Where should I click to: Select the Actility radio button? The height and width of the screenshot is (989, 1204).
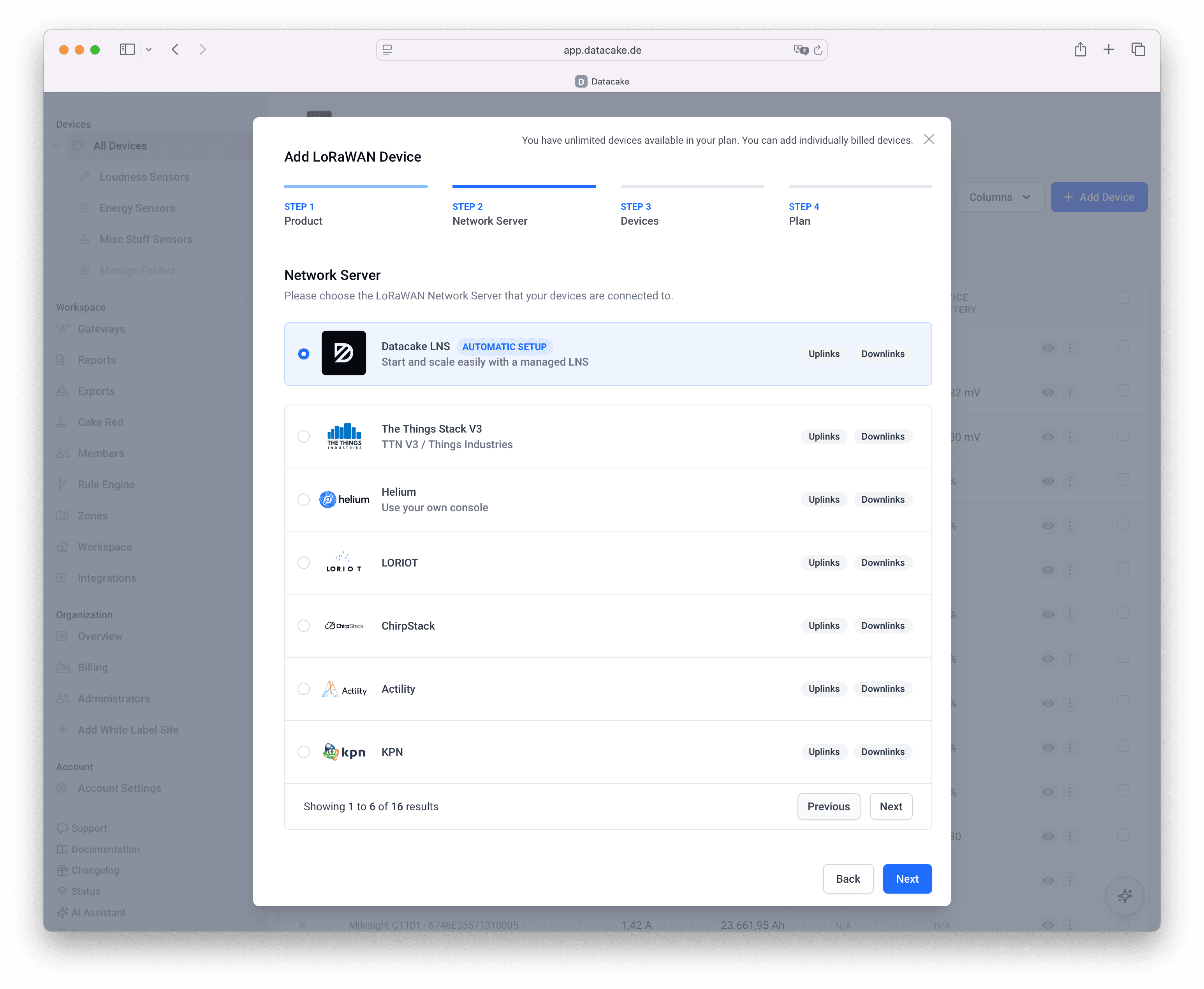tap(304, 689)
